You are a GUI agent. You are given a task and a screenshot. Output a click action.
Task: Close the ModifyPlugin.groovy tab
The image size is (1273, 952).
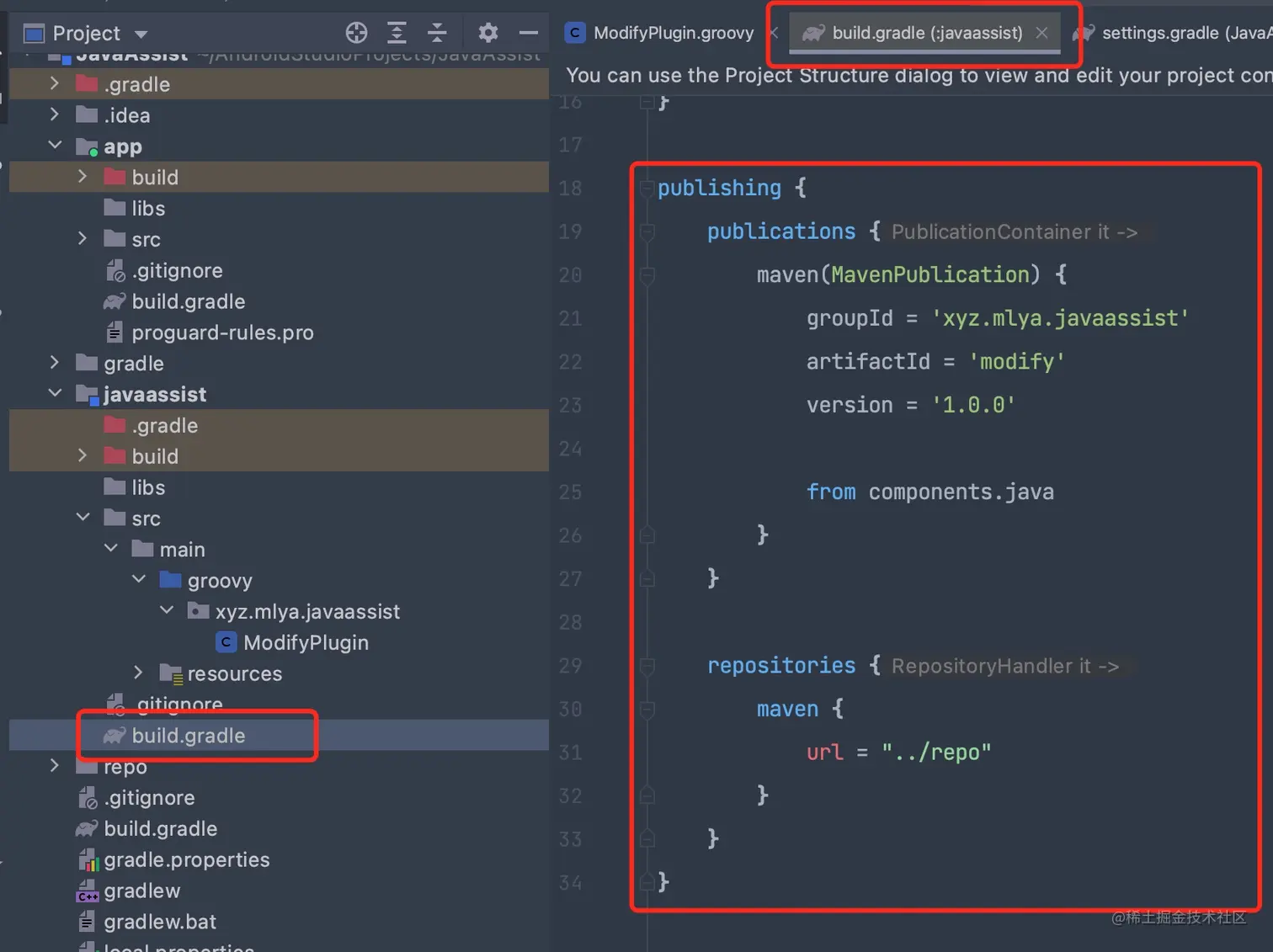click(774, 33)
